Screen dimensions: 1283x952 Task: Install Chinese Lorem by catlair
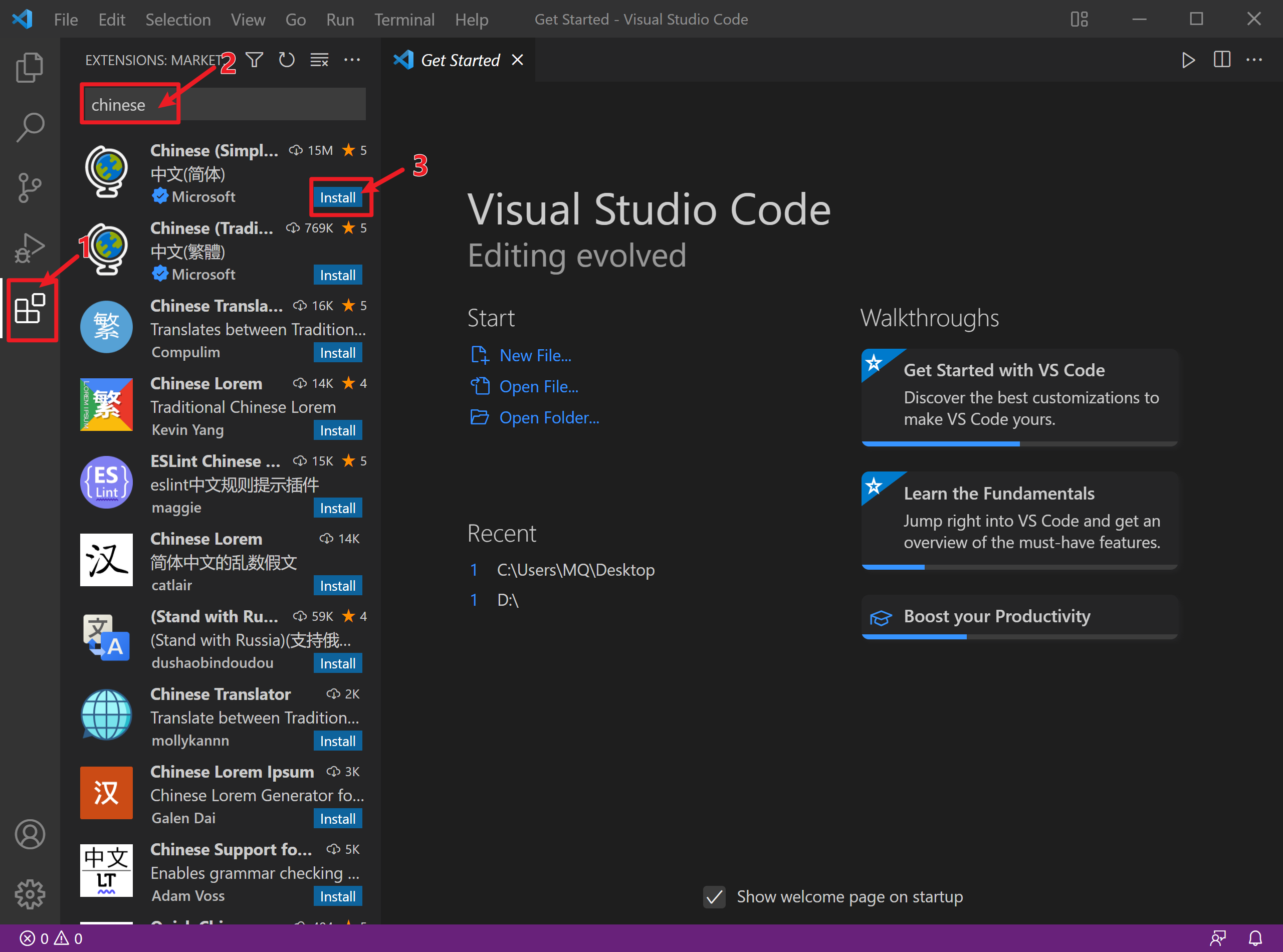tap(337, 586)
